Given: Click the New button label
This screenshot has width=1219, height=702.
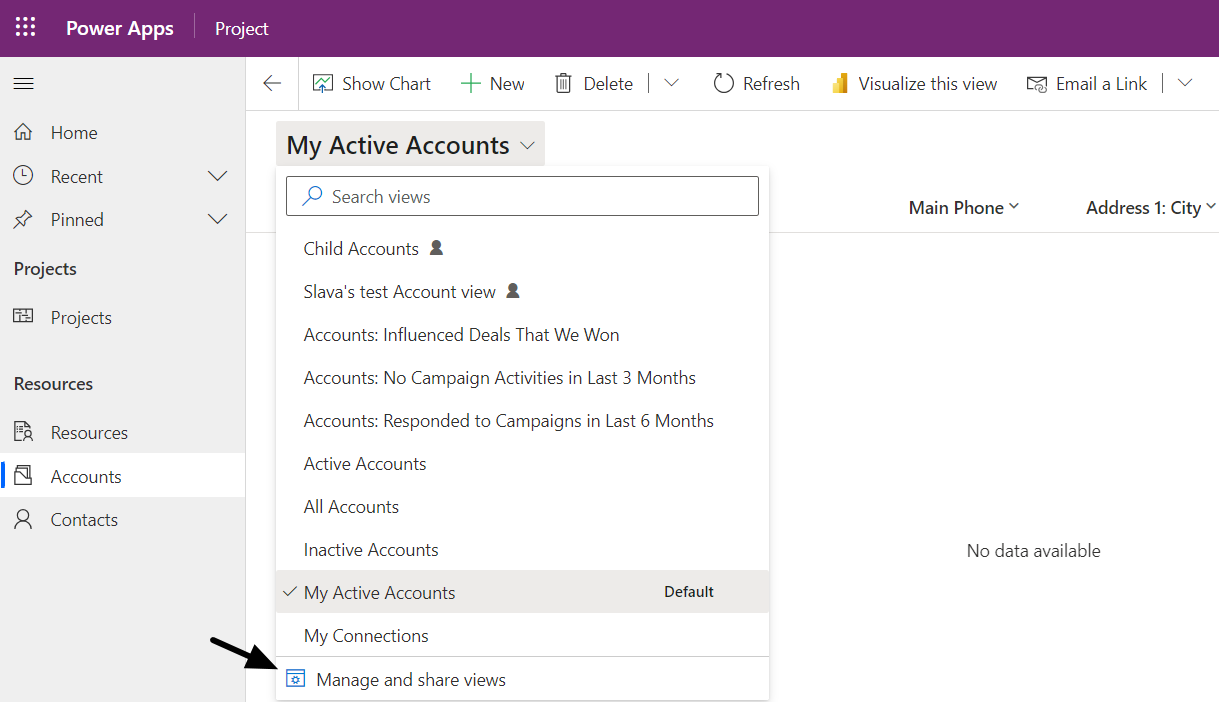Looking at the screenshot, I should (x=507, y=84).
